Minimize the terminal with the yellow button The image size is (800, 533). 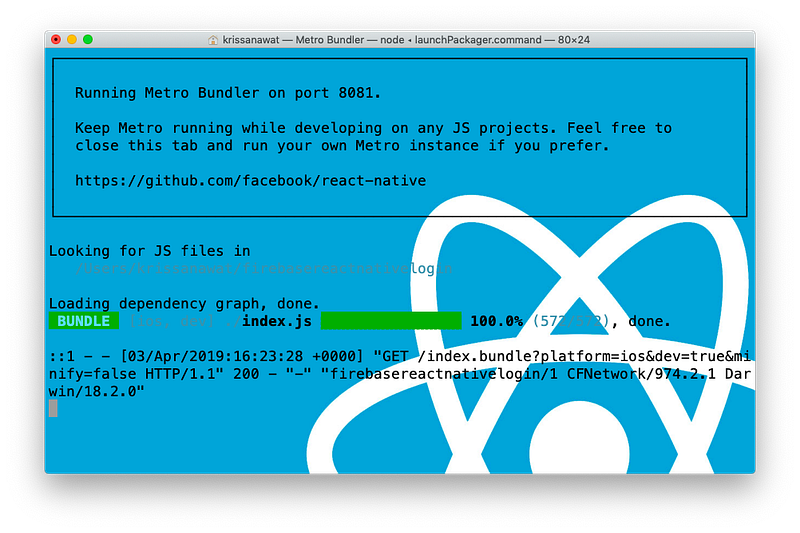point(72,39)
